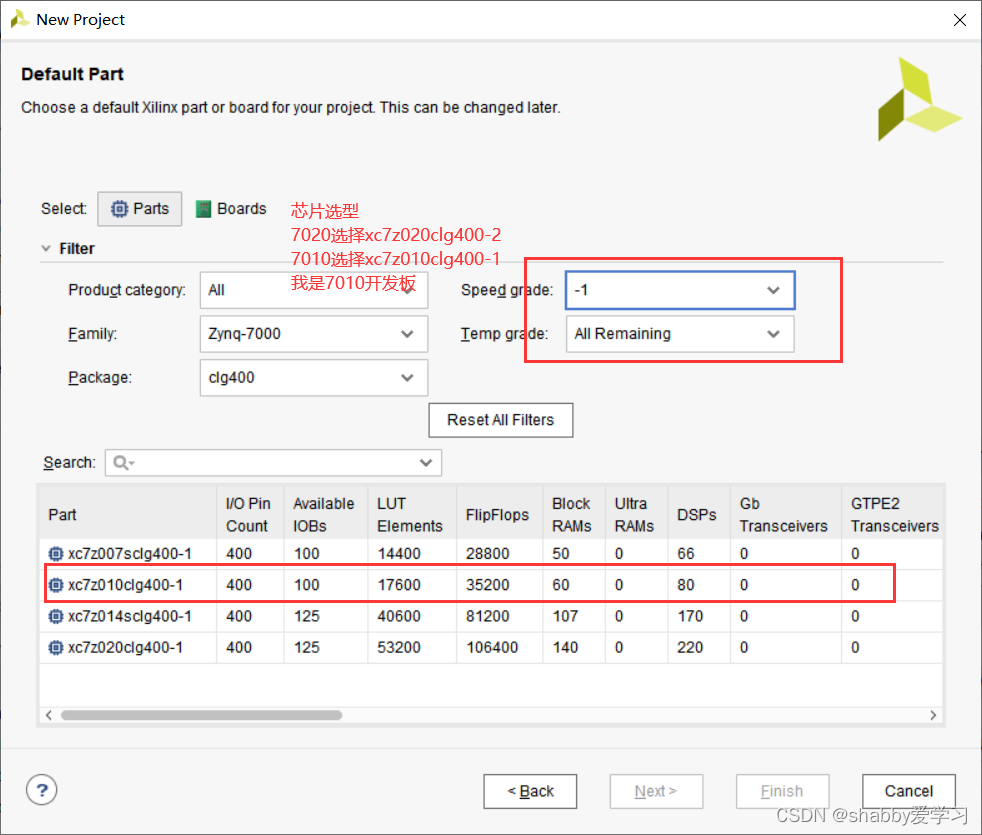Click chip icon beside xc7z010clg400-1
This screenshot has height=835, width=982.
(x=56, y=585)
